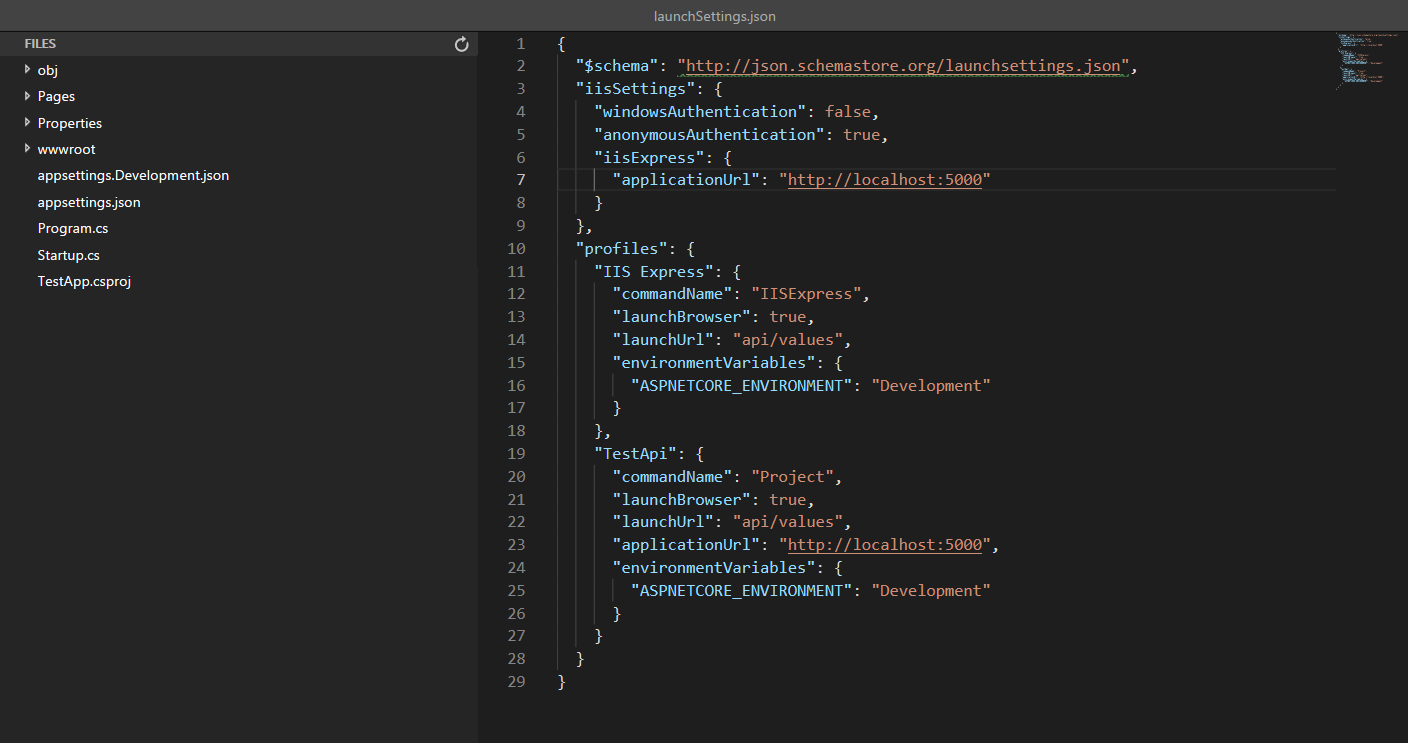The width and height of the screenshot is (1408, 743).
Task: Open Startup.cs in the file list
Action: click(68, 255)
